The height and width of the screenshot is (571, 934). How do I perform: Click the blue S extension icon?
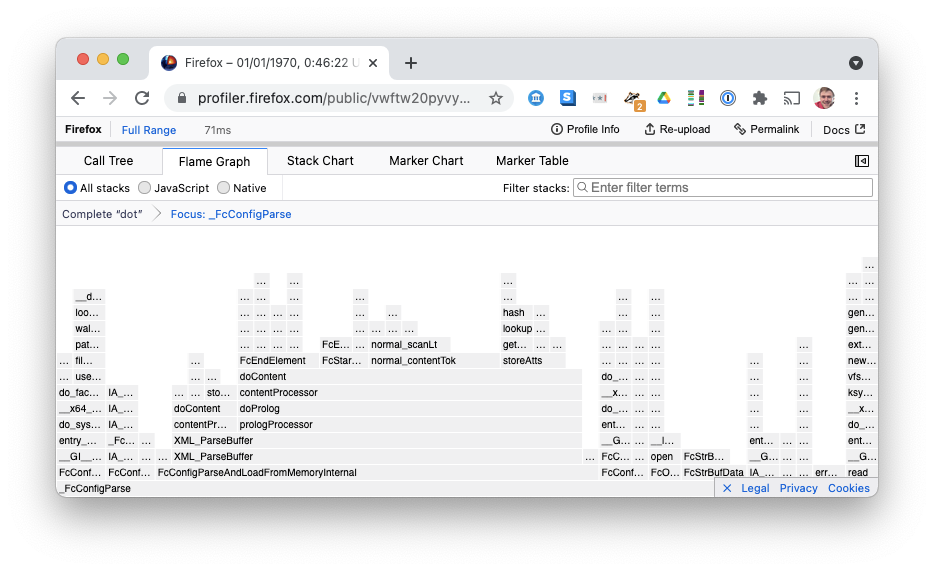coord(568,98)
